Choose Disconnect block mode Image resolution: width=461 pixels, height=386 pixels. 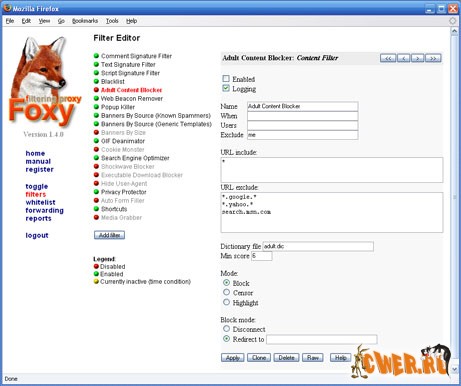227,329
